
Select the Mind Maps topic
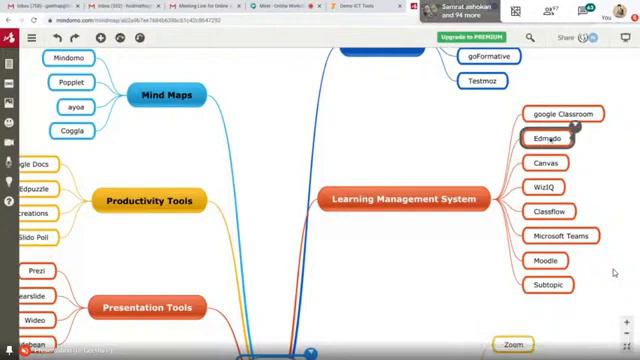[167, 95]
